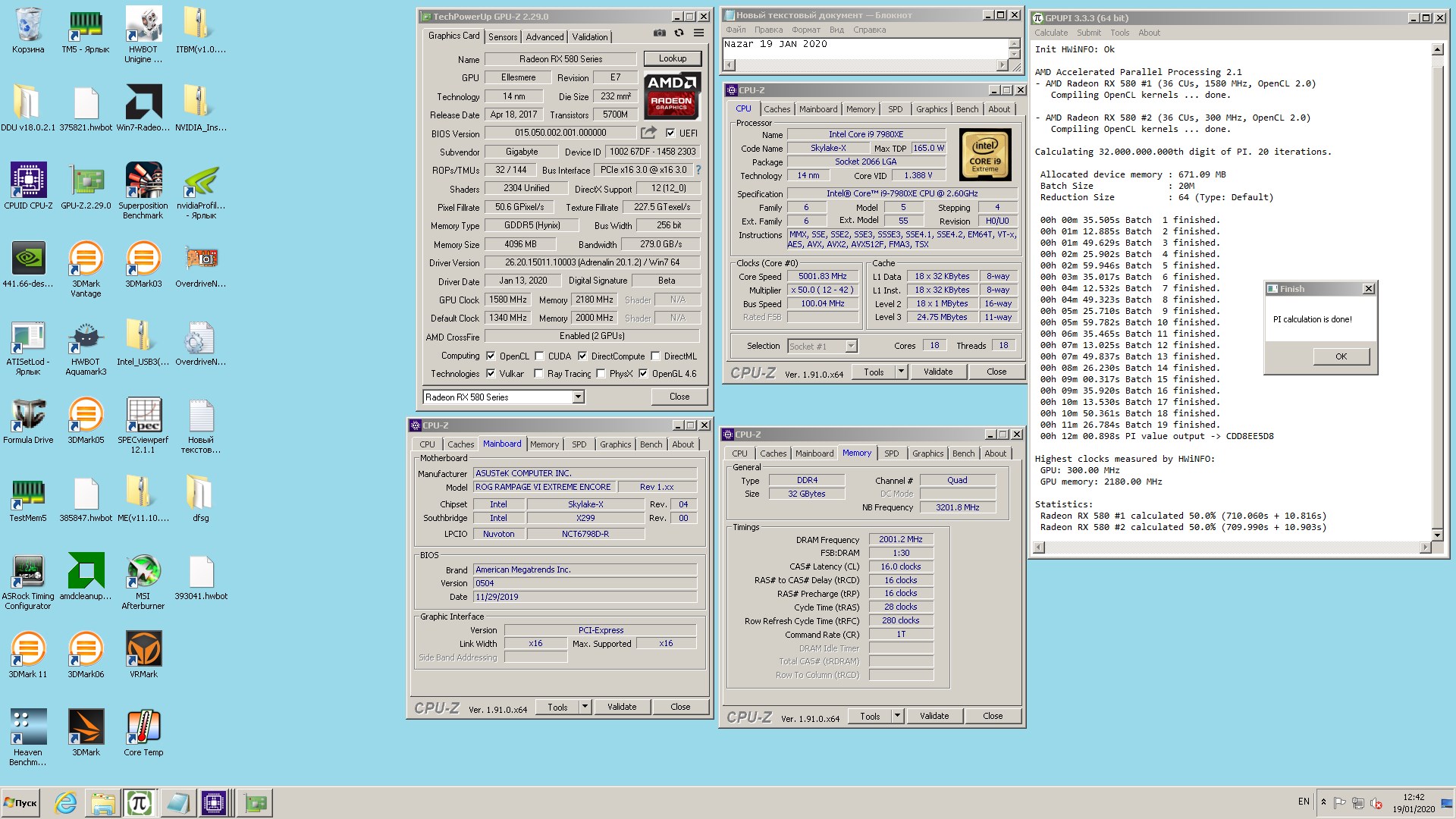Open File Explorer taskbar icon
Viewport: 1456px width, 819px height.
coord(102,802)
